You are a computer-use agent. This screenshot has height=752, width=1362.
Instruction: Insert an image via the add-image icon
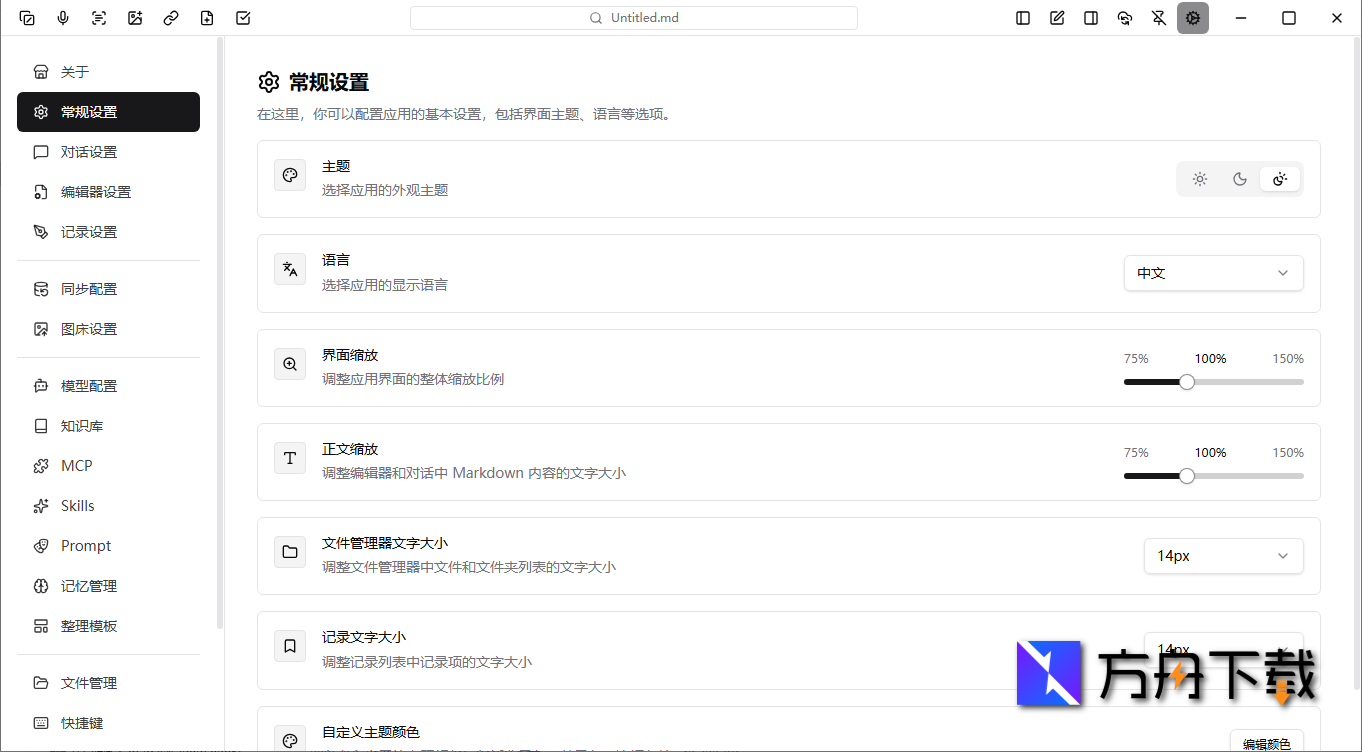[x=135, y=17]
